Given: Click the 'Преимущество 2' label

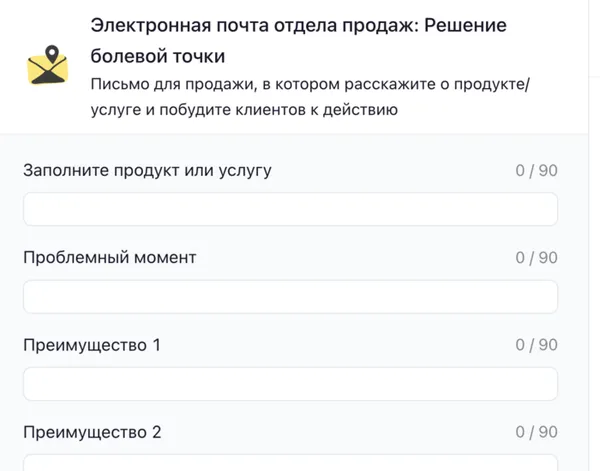Looking at the screenshot, I should (92, 432).
